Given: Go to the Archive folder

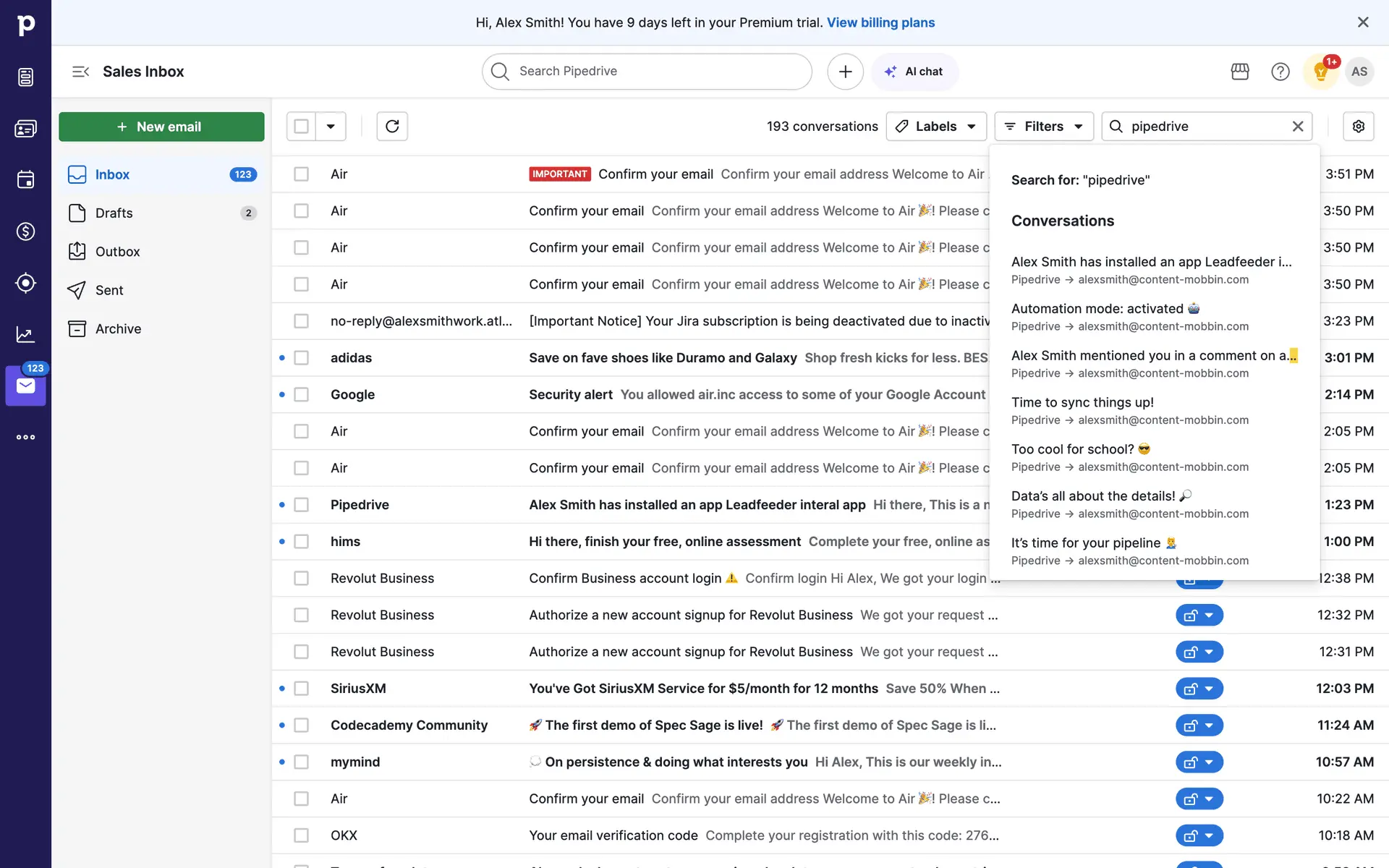Looking at the screenshot, I should point(118,329).
